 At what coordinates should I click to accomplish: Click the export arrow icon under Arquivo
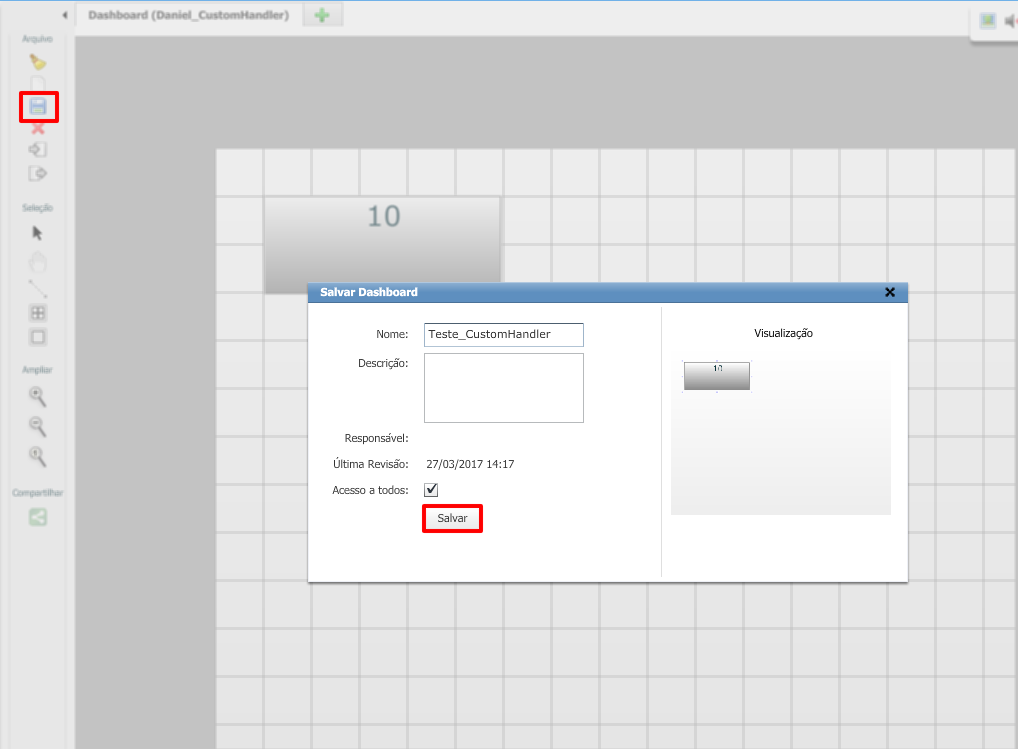38,173
